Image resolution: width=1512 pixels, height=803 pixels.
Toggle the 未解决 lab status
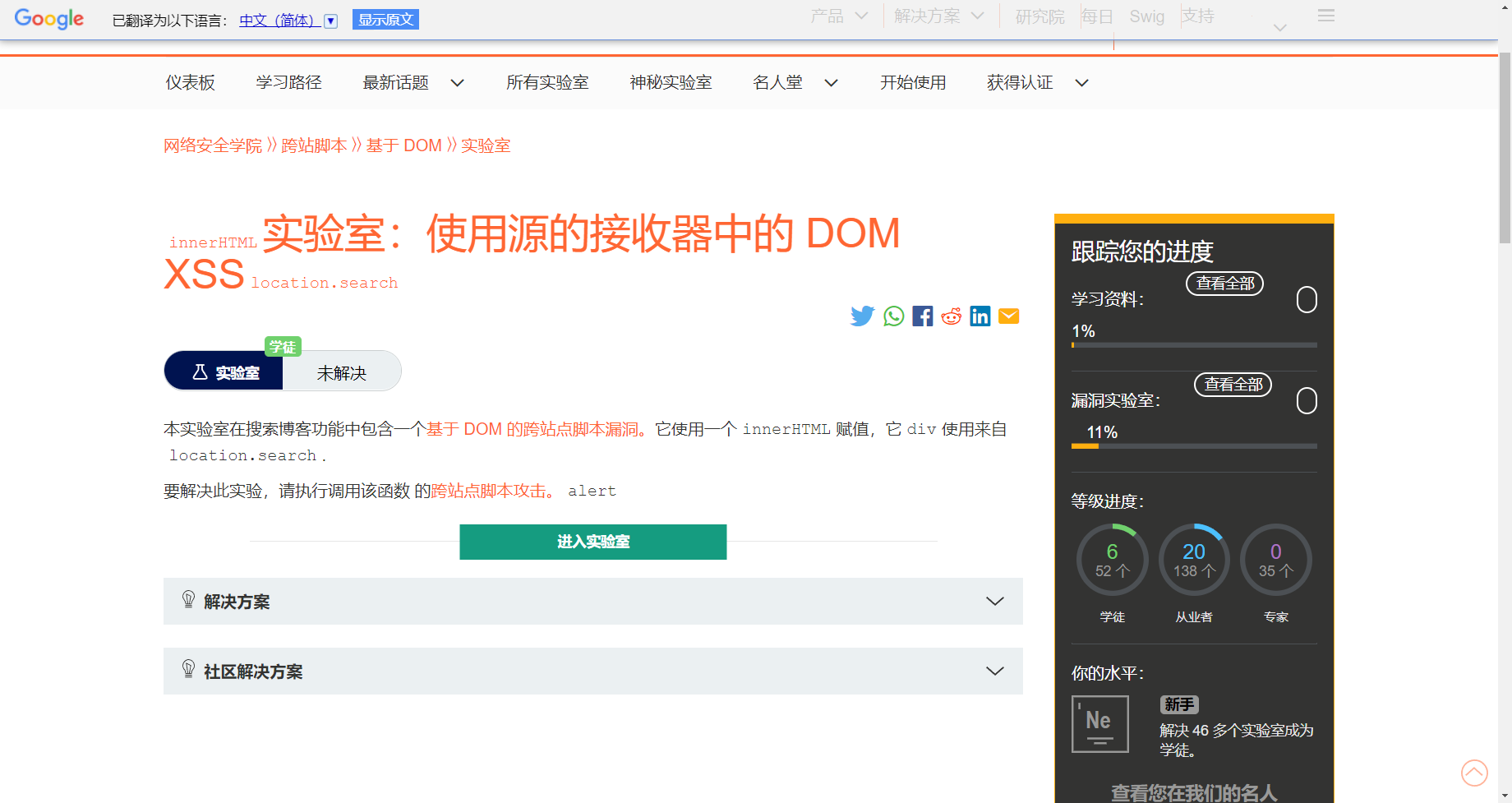coord(341,372)
